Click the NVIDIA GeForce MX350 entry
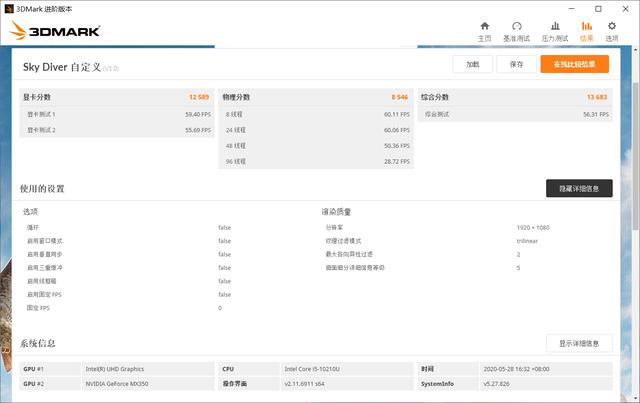 point(117,384)
